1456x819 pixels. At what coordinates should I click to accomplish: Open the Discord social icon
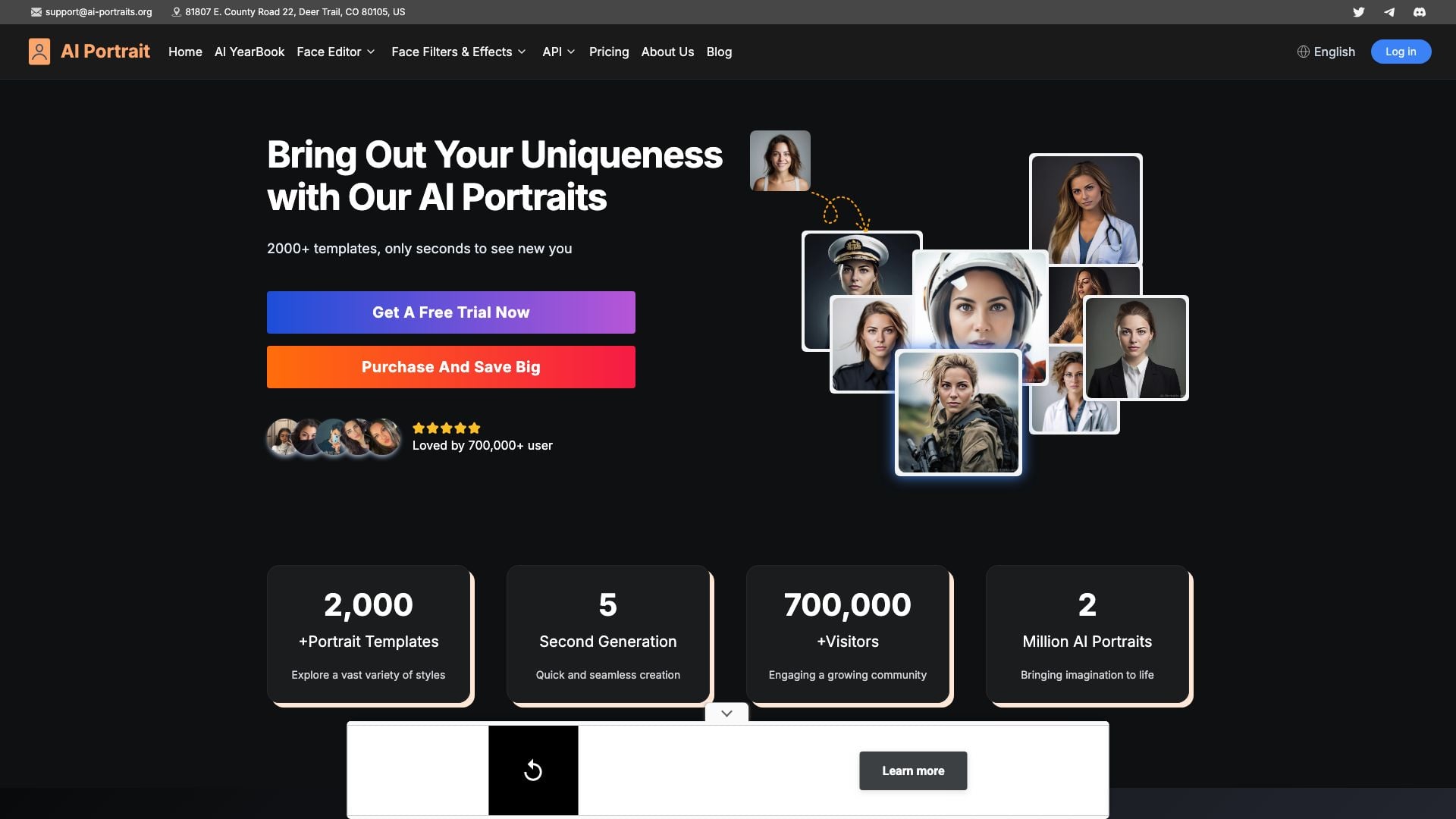[x=1419, y=12]
